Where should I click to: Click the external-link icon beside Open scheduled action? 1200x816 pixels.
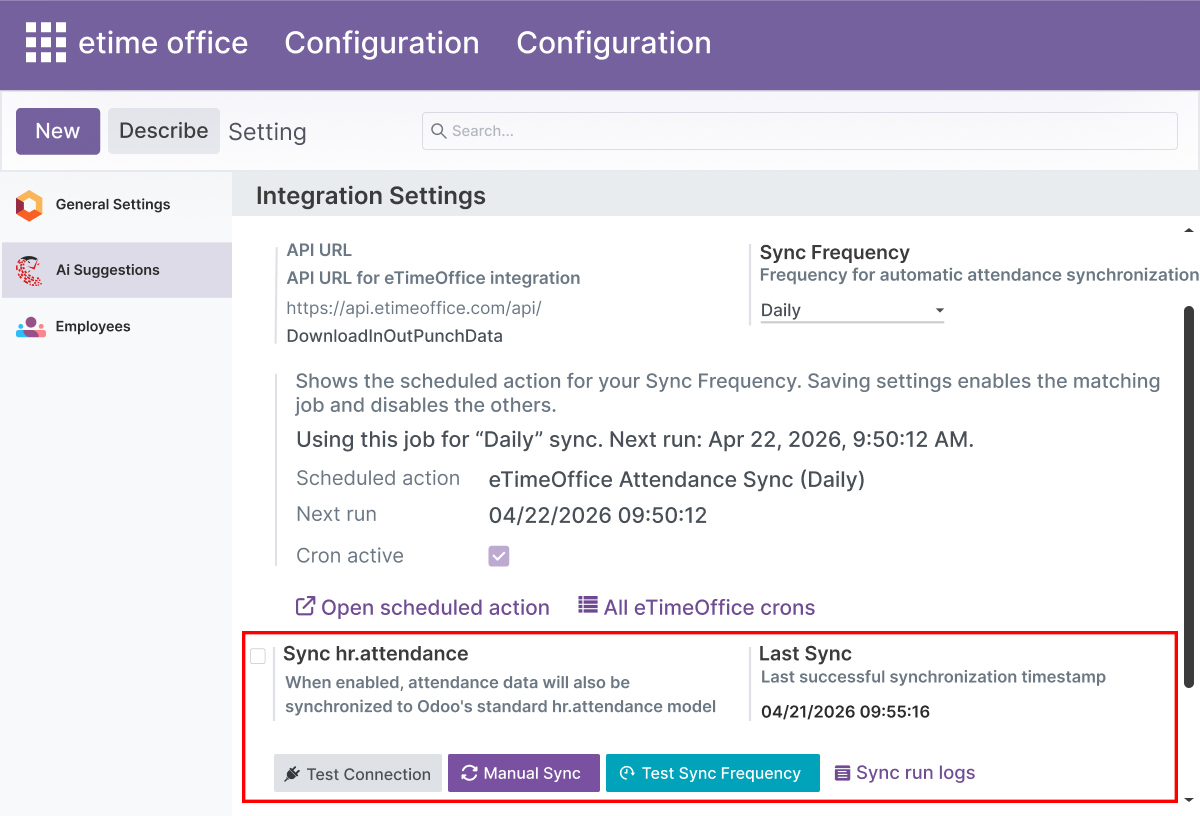[x=306, y=607]
